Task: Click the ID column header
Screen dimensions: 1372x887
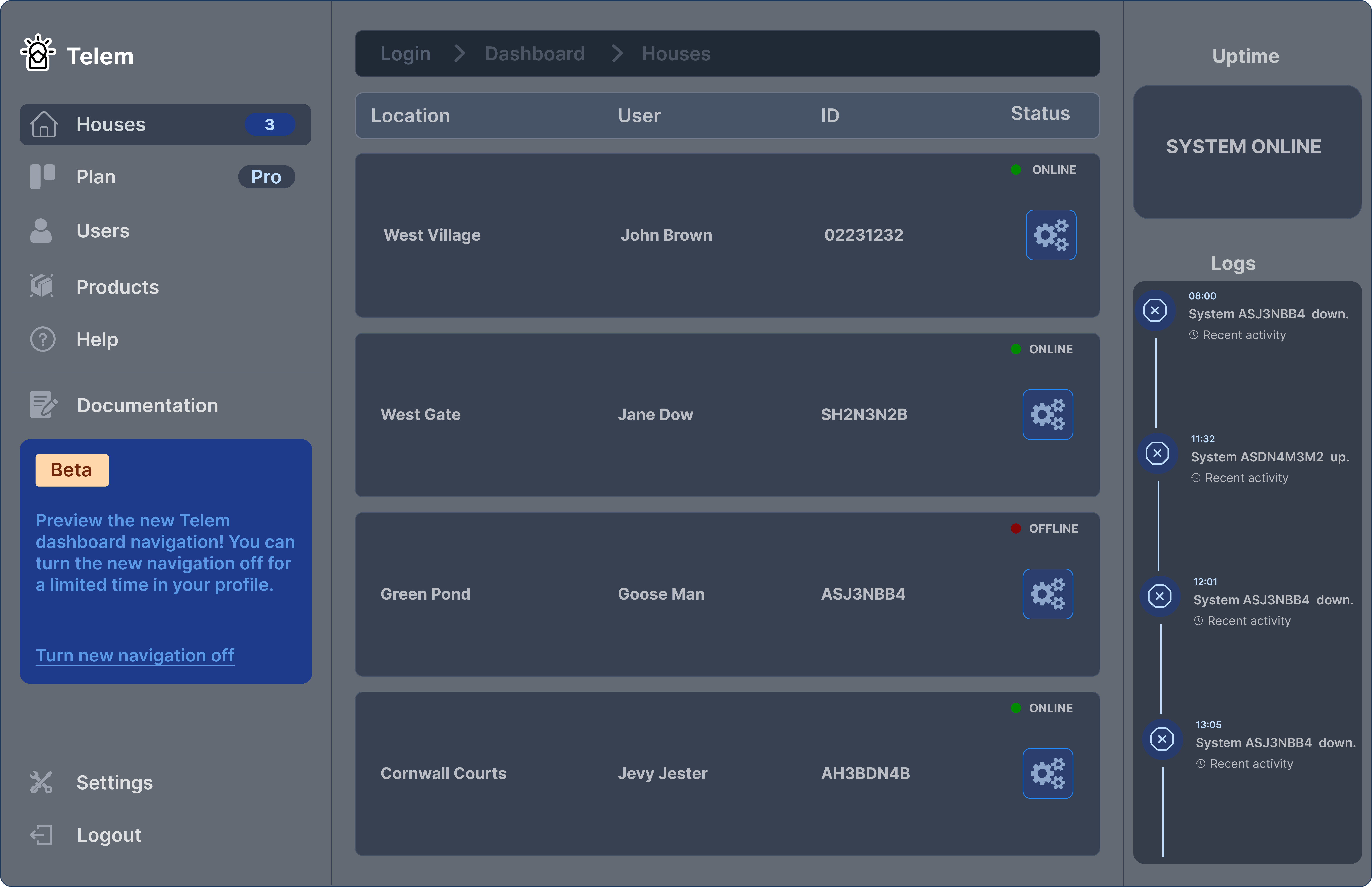Action: (830, 116)
